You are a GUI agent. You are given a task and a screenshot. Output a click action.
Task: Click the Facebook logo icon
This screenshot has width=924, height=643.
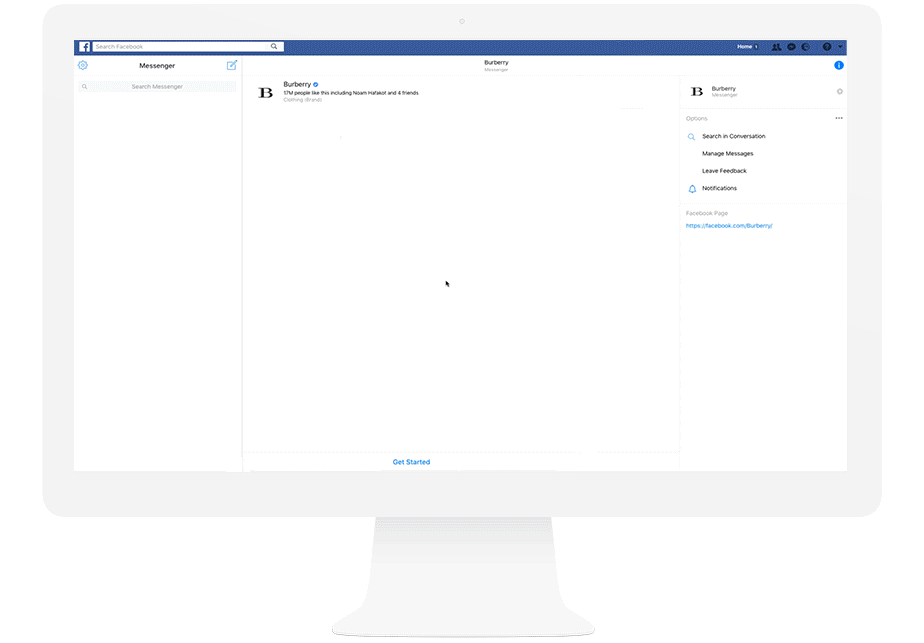point(85,47)
